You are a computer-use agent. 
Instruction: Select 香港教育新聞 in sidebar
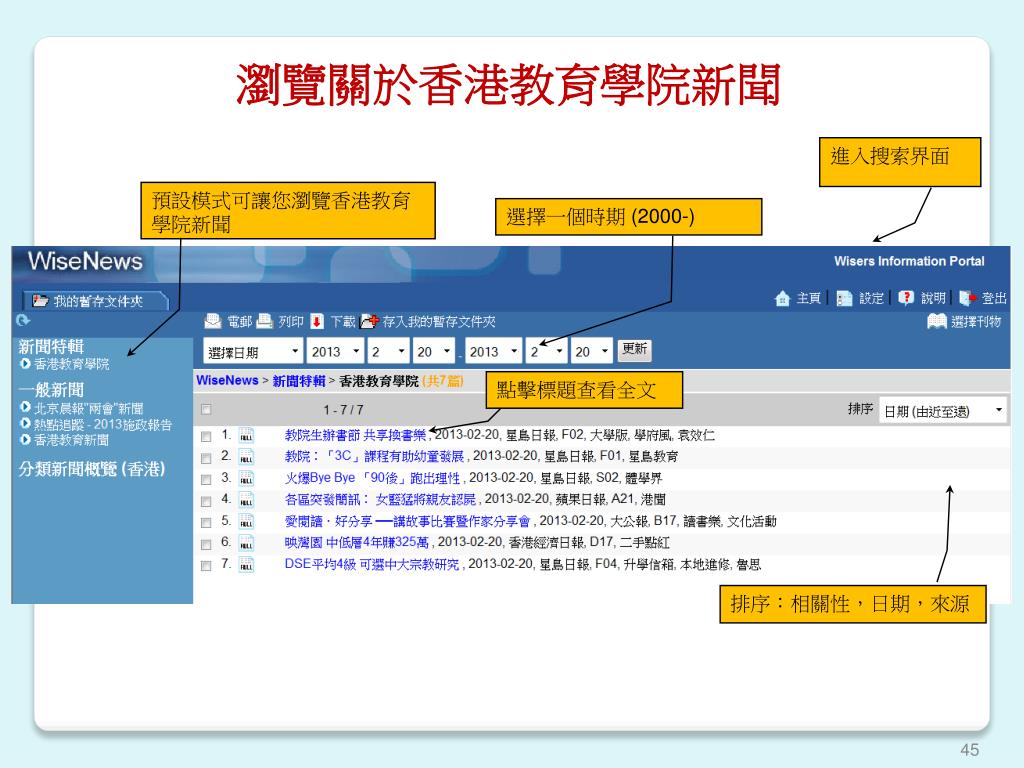[71, 440]
